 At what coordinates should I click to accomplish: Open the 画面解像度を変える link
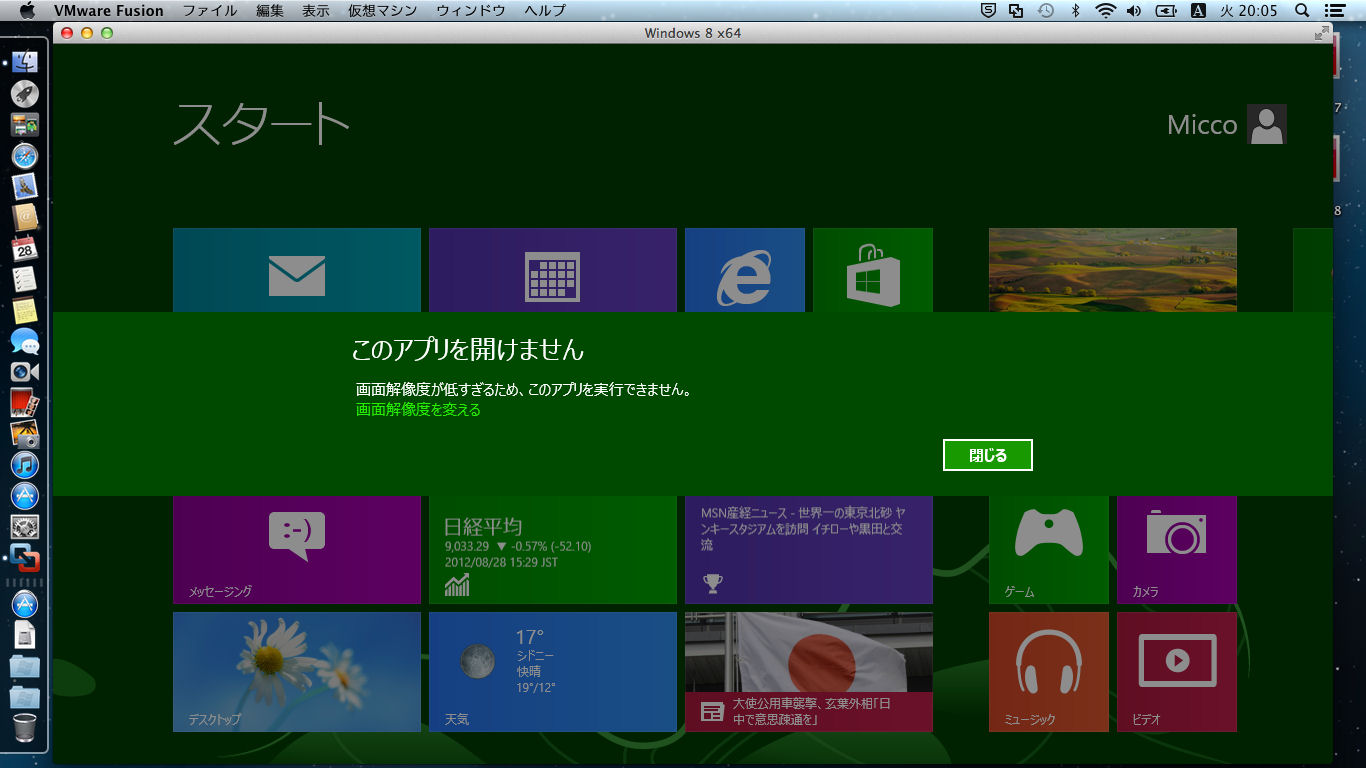click(418, 410)
